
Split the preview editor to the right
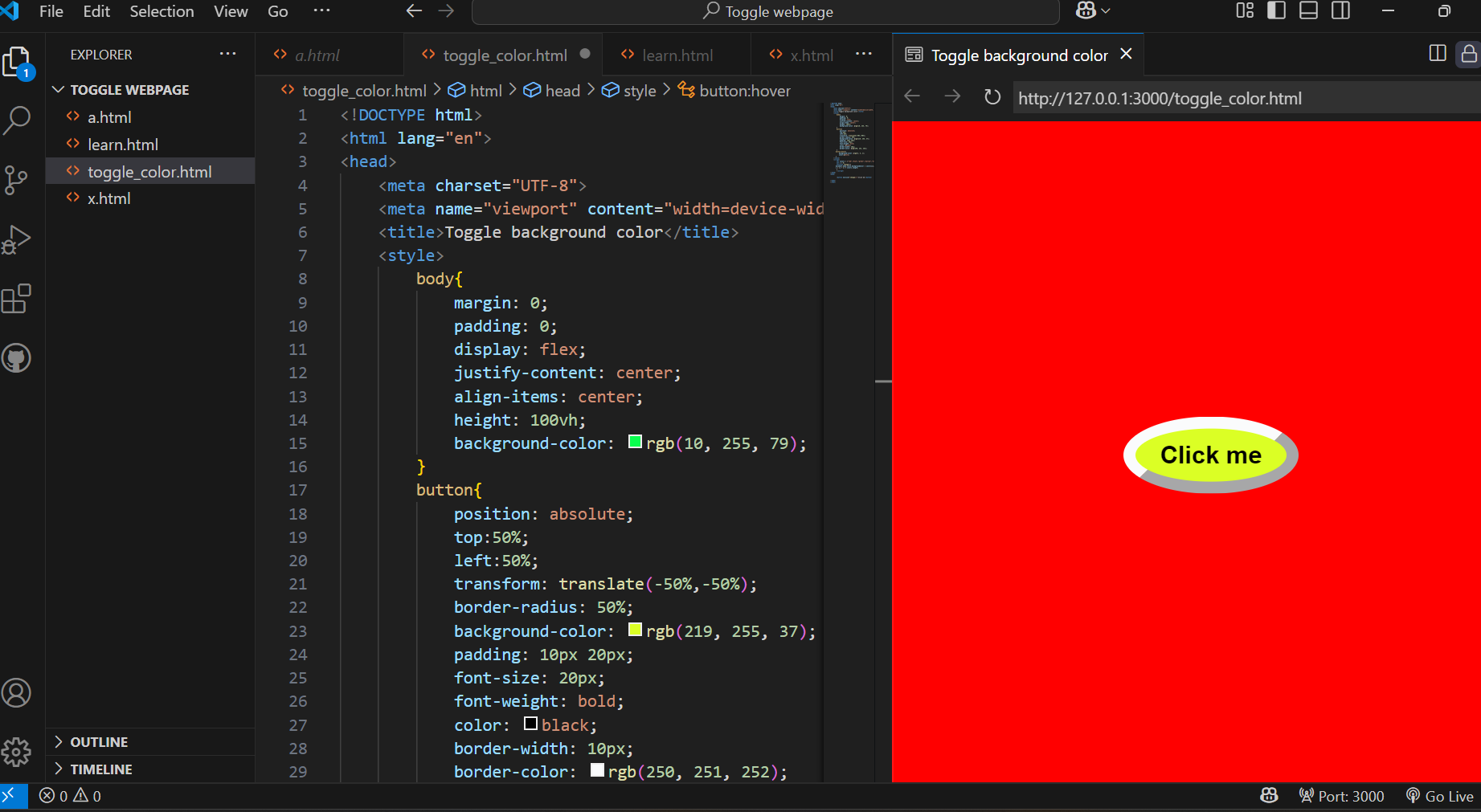pyautogui.click(x=1438, y=54)
